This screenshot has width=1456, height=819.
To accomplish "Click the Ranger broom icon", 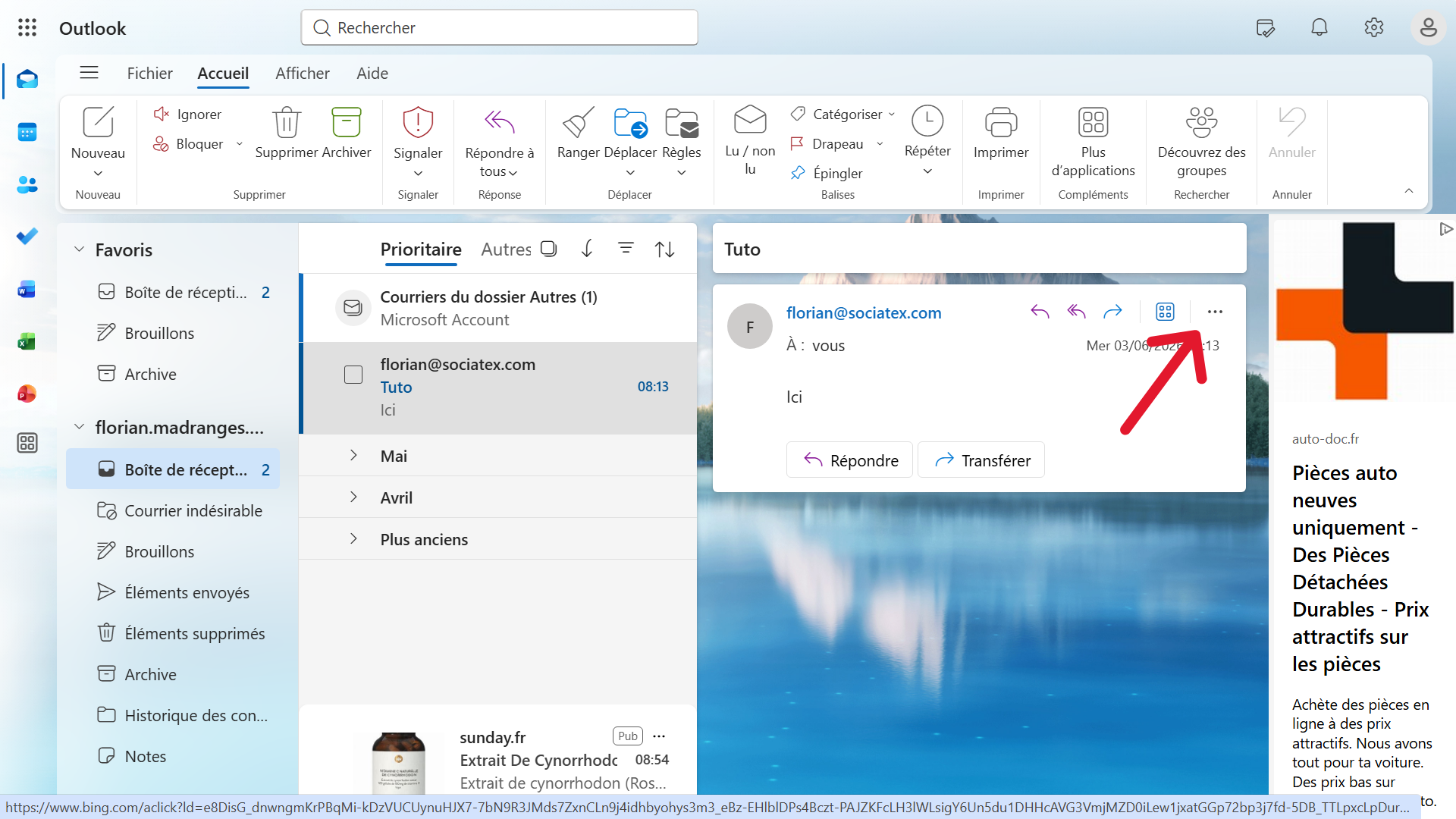I will point(578,122).
